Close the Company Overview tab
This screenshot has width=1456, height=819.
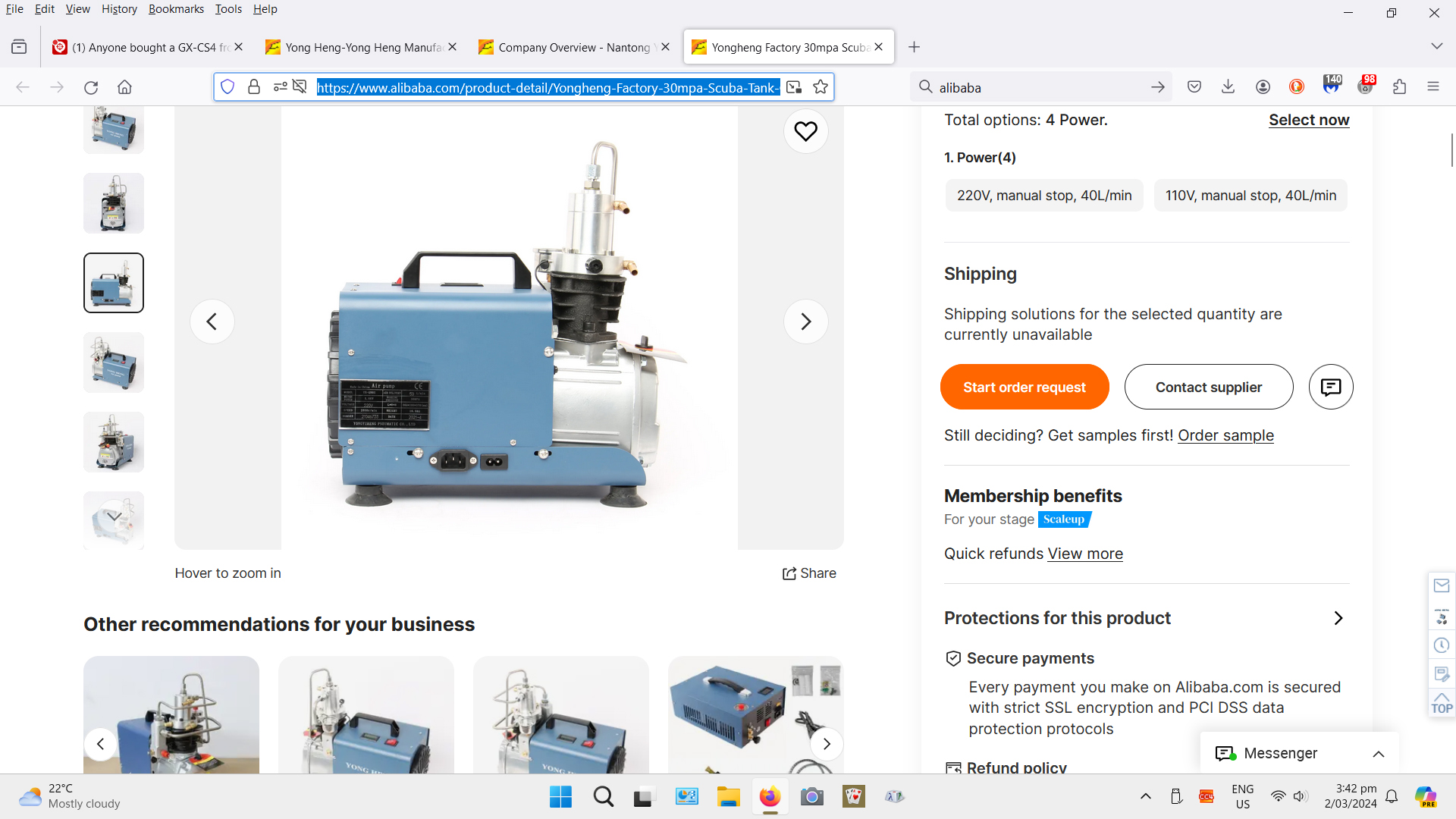click(x=665, y=47)
